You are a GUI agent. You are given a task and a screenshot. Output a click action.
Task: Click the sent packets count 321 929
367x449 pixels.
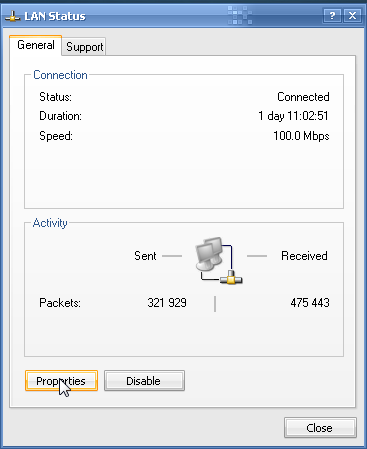[x=167, y=303]
